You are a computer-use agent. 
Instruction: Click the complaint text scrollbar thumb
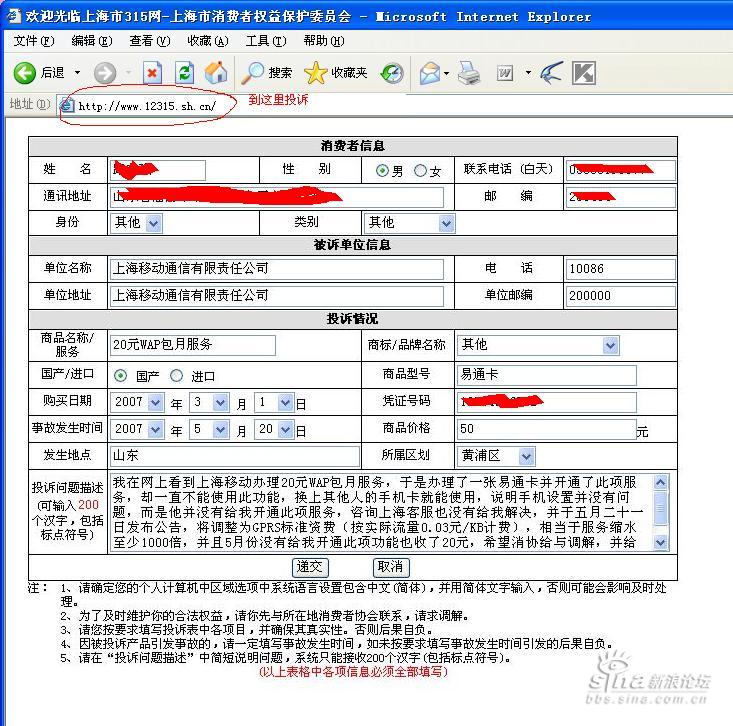[661, 508]
